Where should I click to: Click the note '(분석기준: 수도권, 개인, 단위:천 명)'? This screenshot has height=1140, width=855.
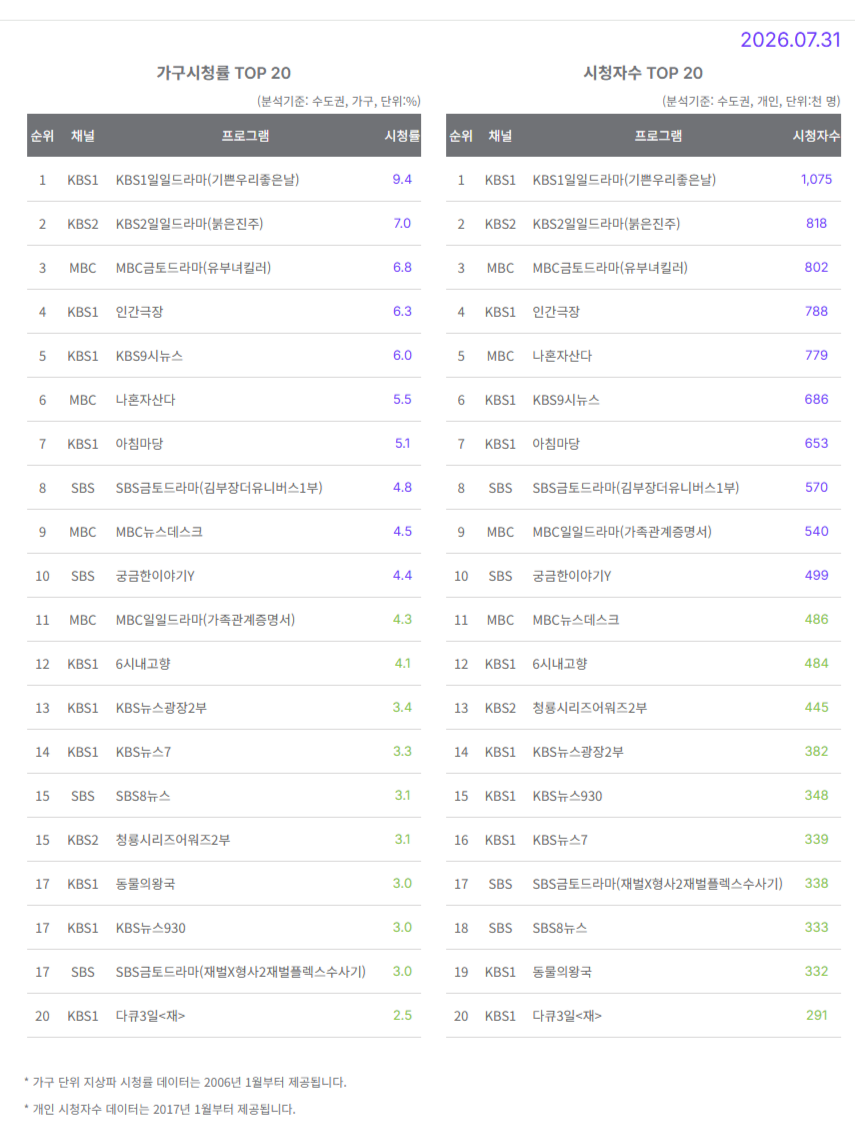click(x=751, y=101)
